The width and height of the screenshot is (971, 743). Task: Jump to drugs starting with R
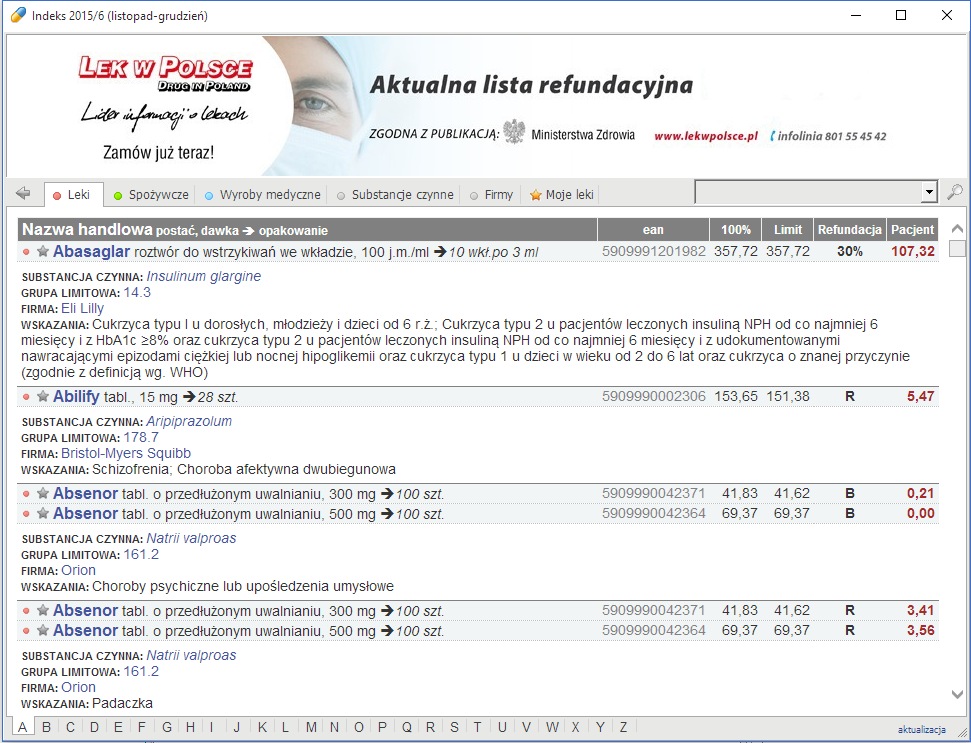tap(430, 727)
